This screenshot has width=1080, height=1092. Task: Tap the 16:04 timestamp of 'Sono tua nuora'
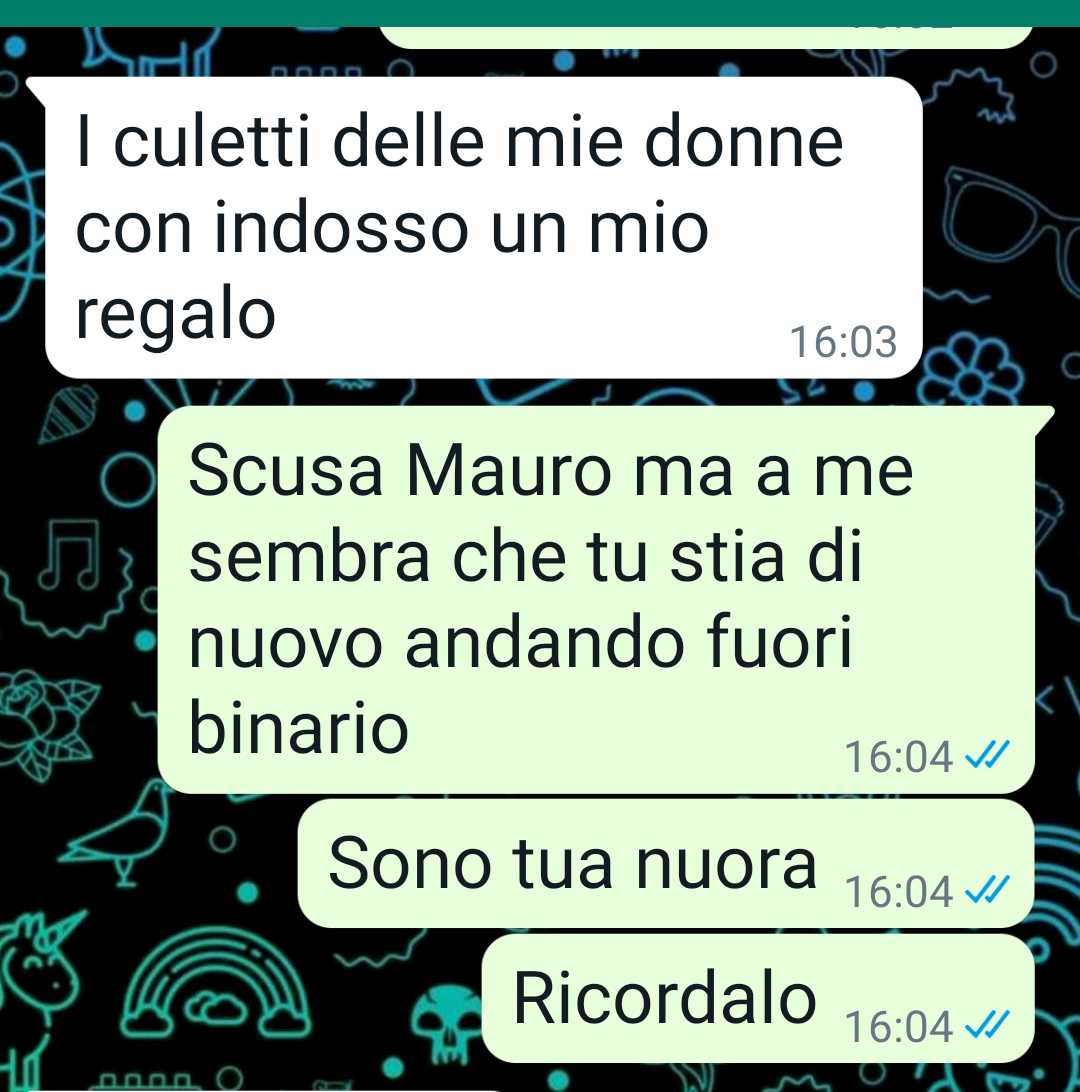pos(898,891)
